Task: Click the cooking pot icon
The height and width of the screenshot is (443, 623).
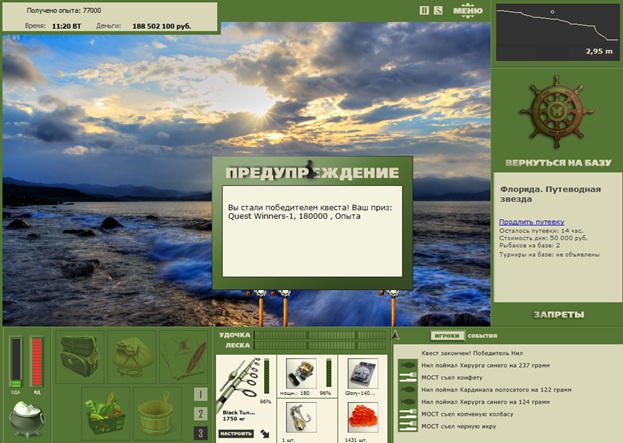Action: (x=27, y=419)
